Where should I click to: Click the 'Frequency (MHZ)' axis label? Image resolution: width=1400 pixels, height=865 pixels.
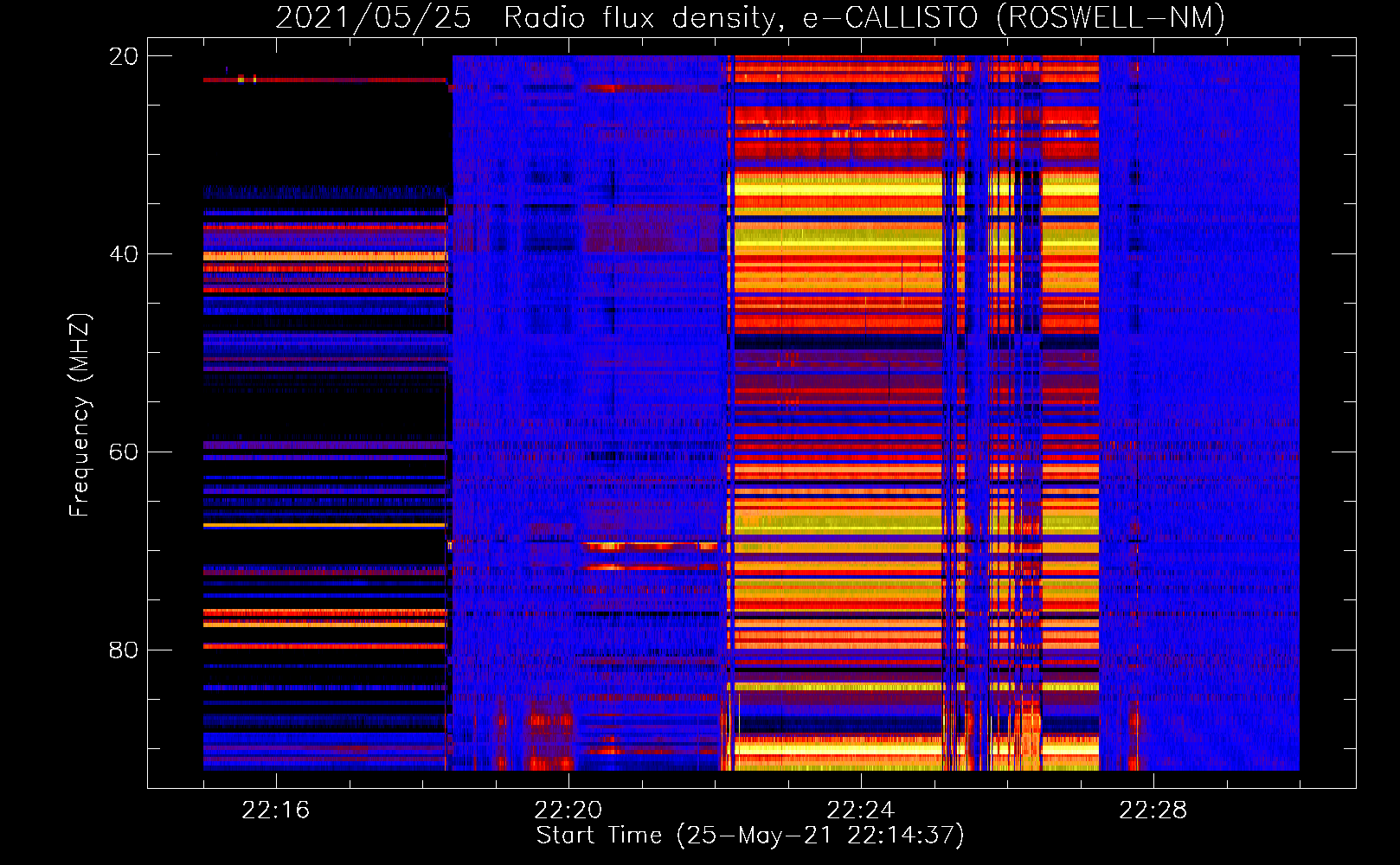click(80, 415)
